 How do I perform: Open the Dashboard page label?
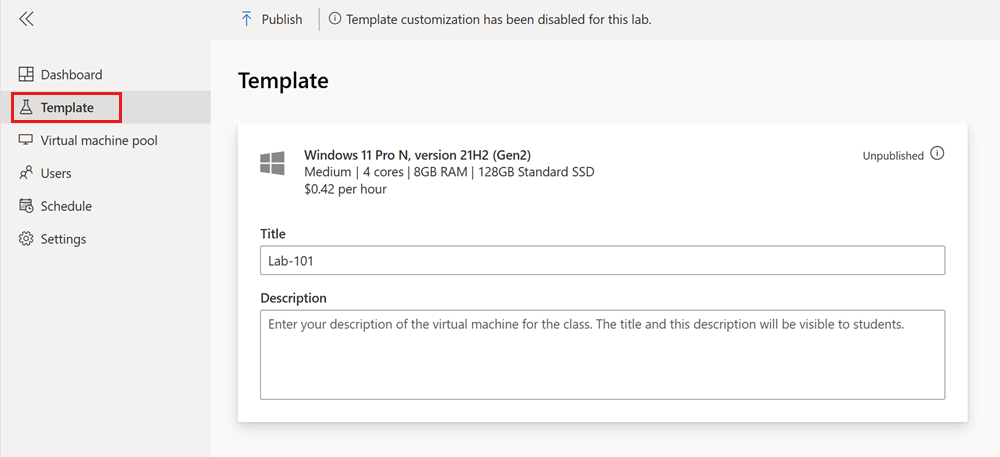(x=71, y=75)
